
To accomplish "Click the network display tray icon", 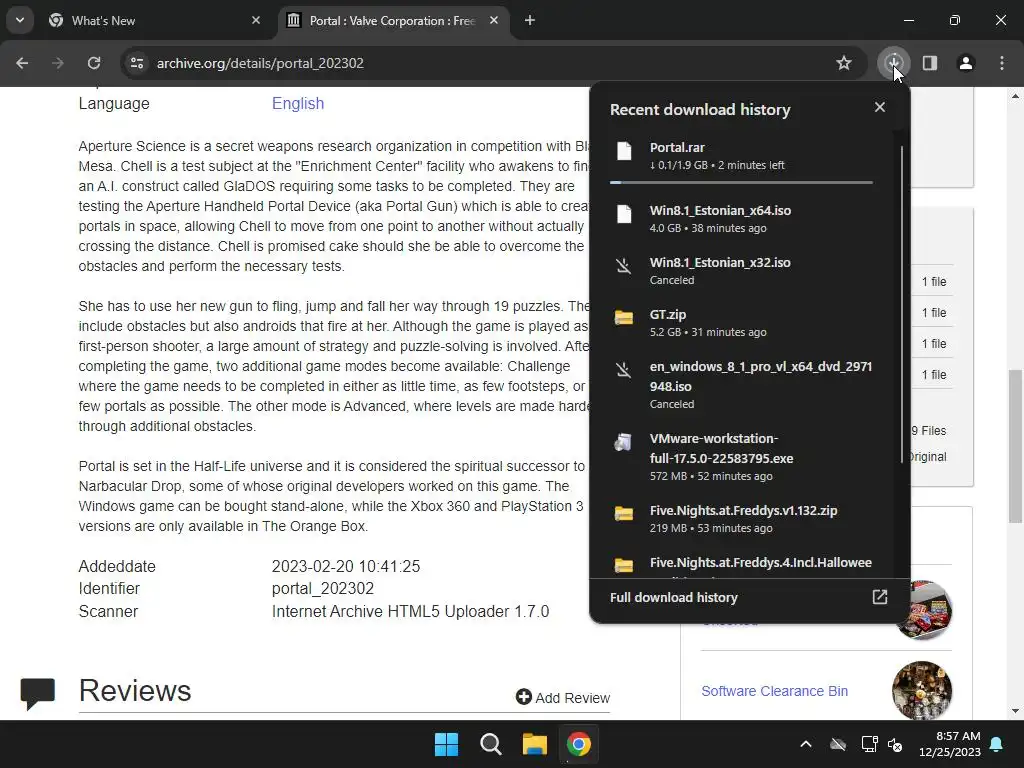I will 869,744.
